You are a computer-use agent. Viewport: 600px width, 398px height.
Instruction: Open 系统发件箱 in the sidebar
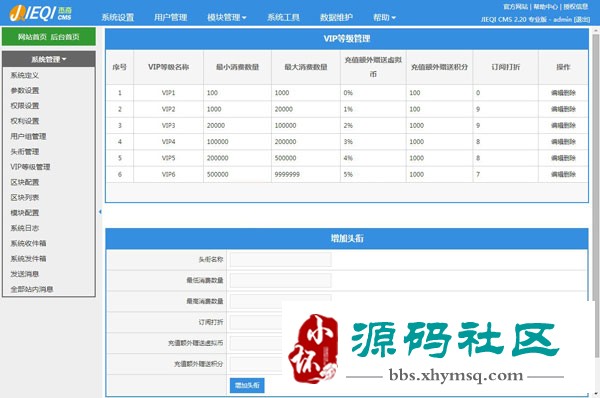(28, 259)
